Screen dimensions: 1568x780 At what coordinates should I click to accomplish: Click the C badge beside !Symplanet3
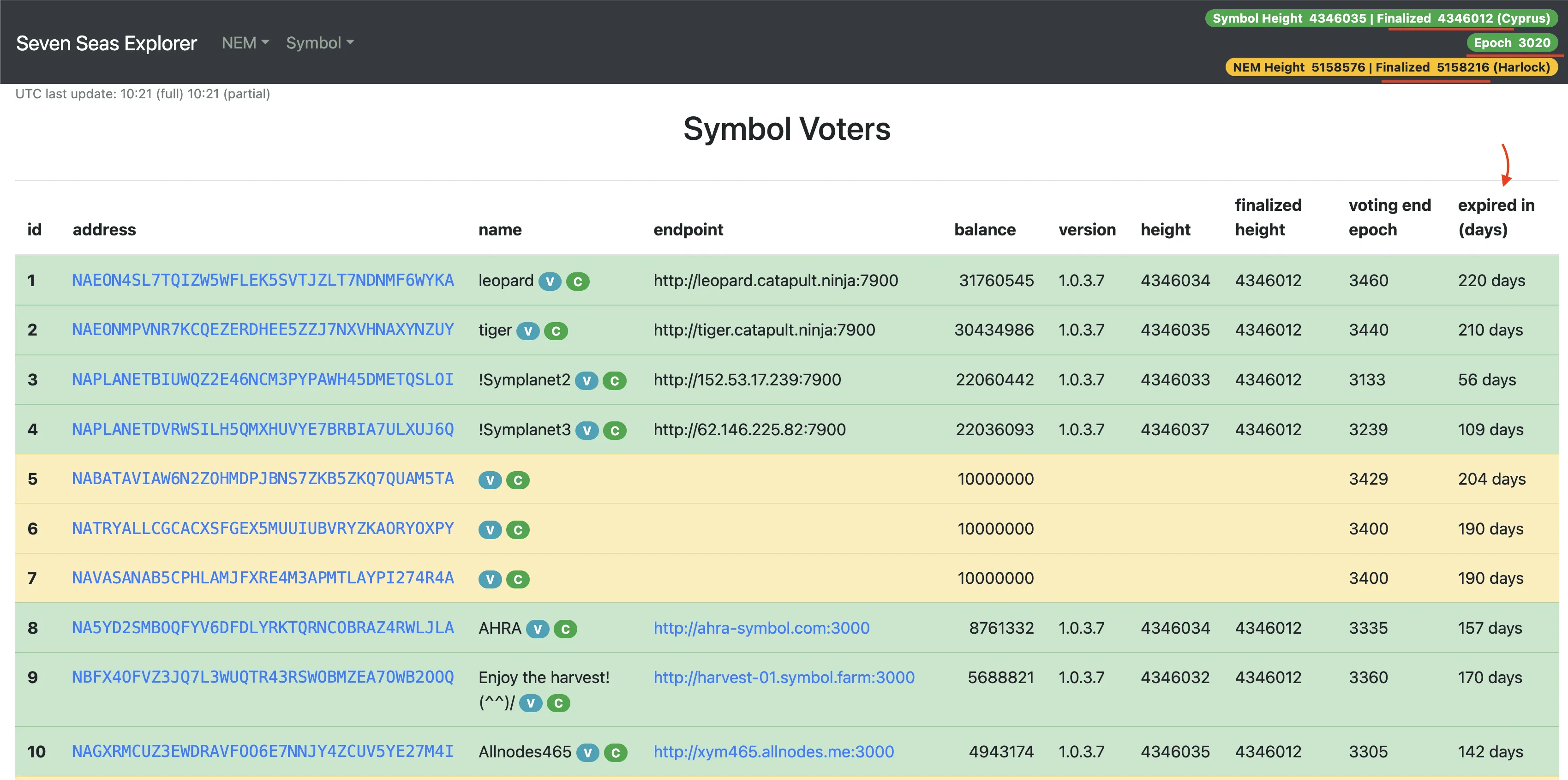pos(615,431)
